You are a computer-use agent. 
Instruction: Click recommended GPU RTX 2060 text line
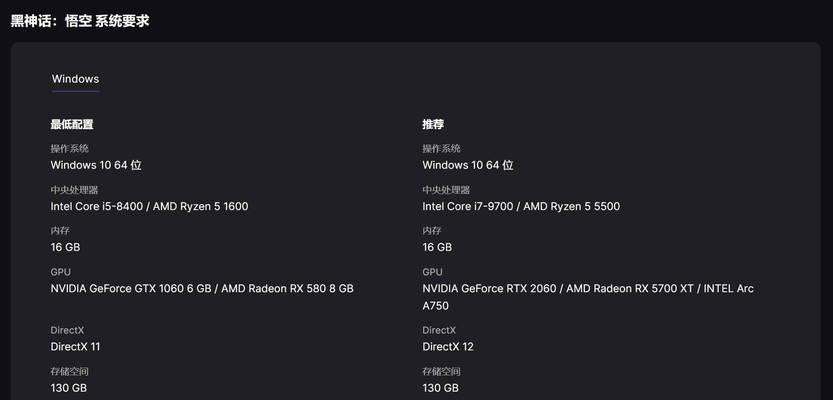tap(588, 288)
